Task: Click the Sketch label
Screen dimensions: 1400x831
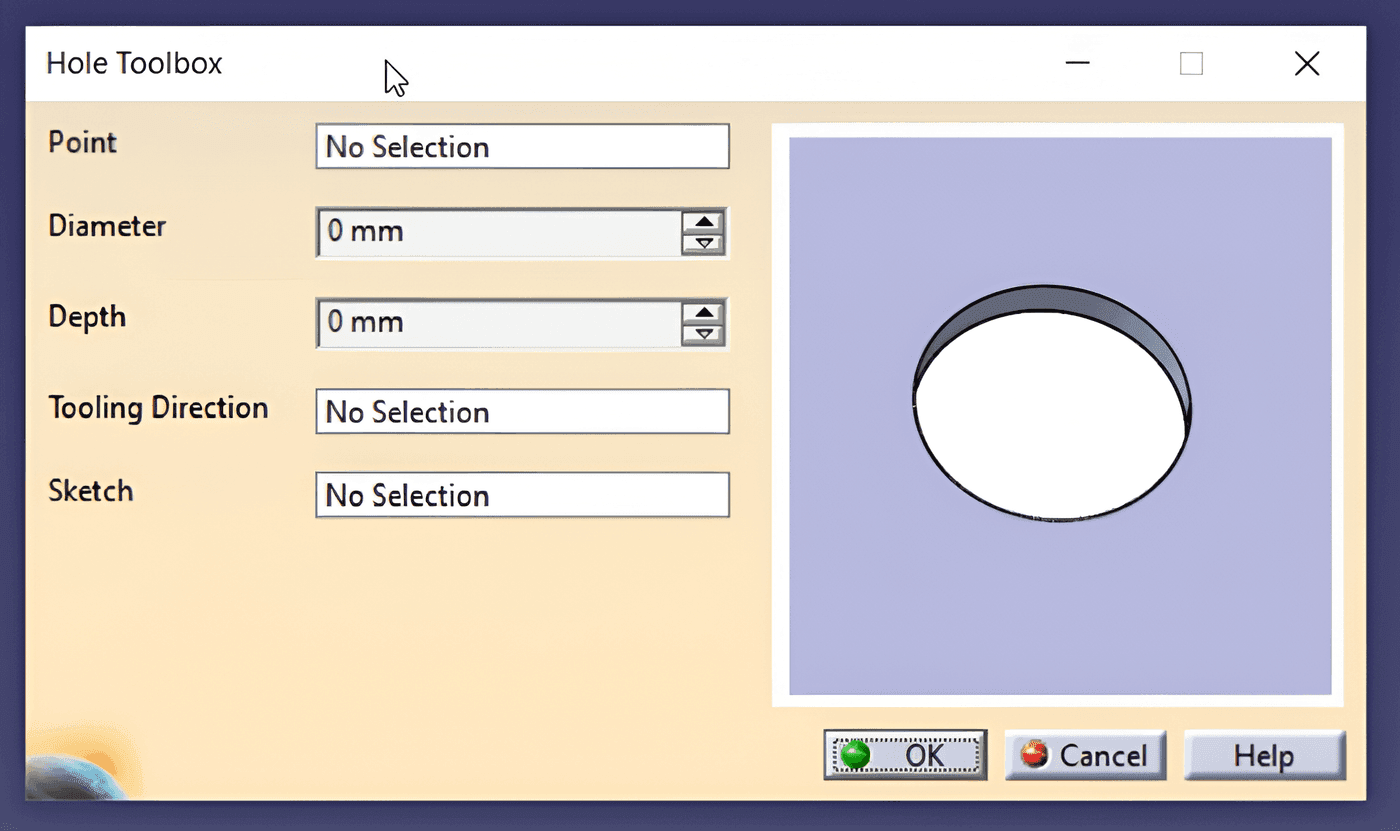Action: [91, 491]
